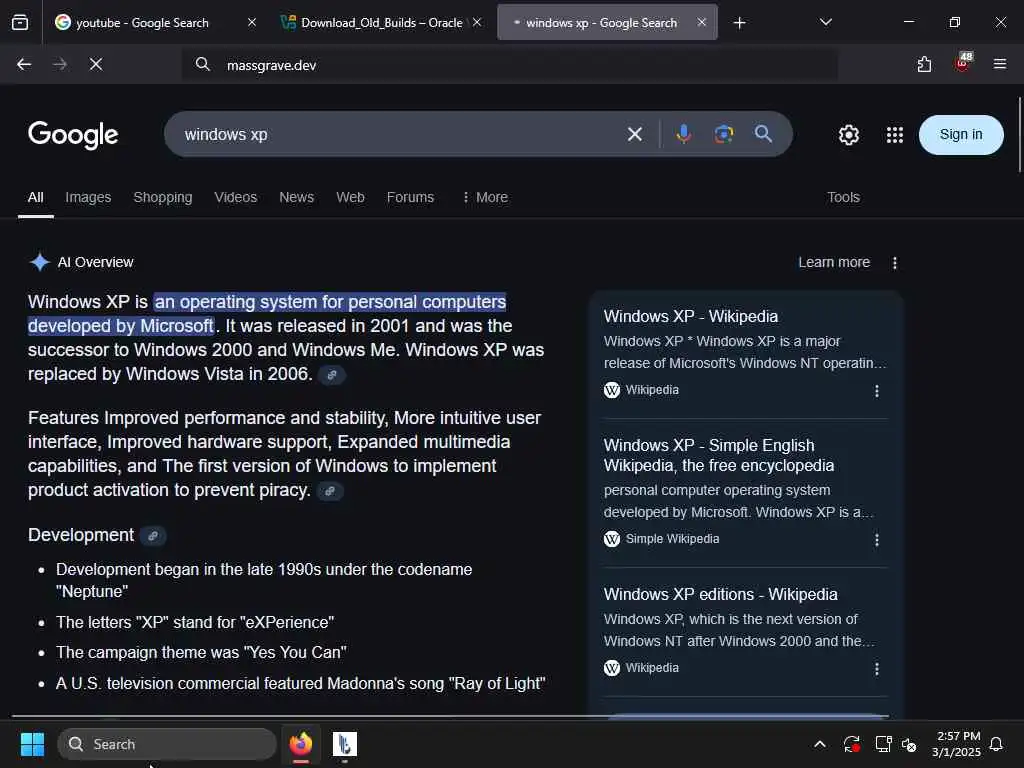Click the address bar showing massgrave.dev

click(x=509, y=65)
